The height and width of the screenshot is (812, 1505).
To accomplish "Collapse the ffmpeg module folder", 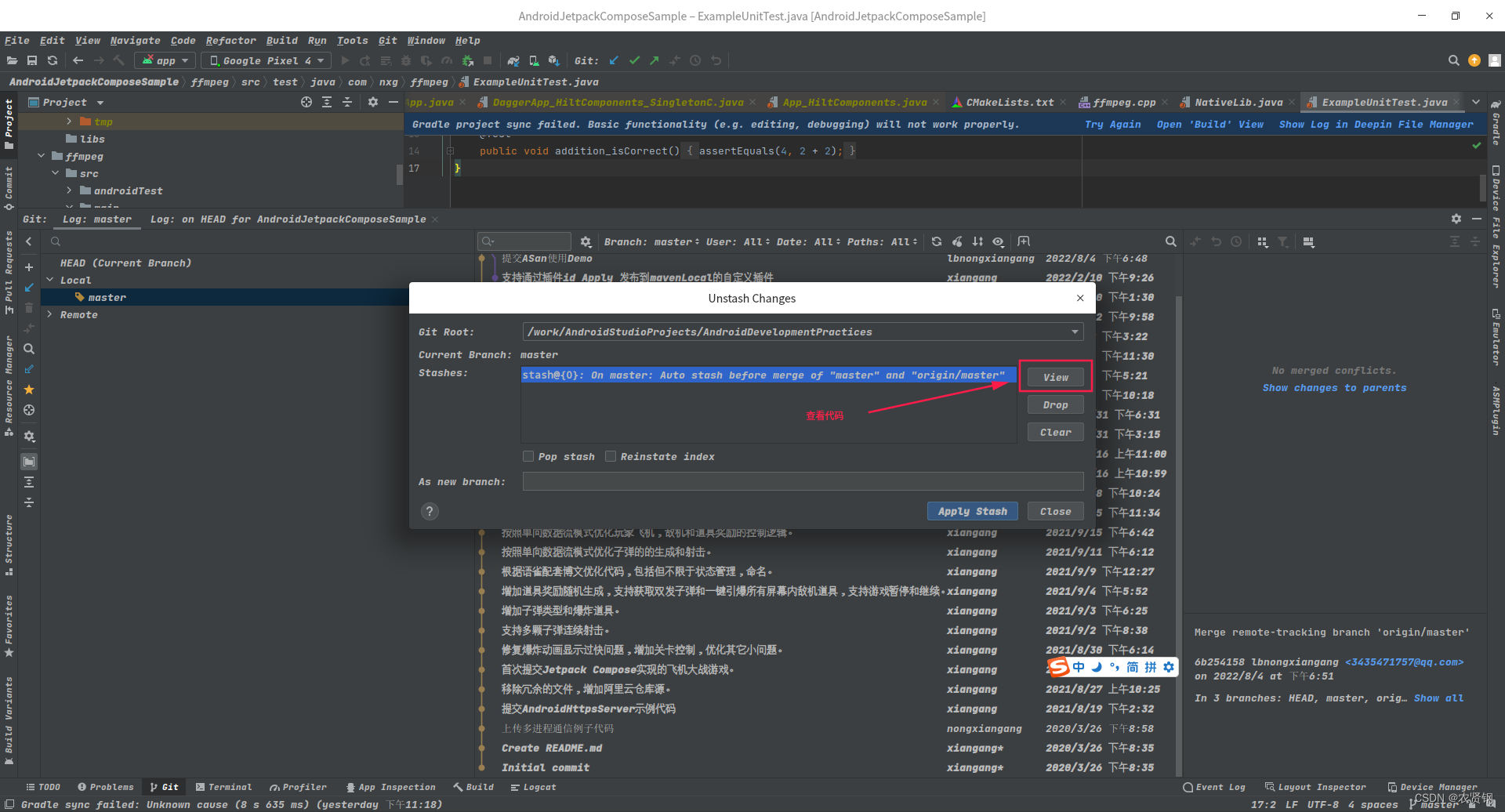I will 41,156.
